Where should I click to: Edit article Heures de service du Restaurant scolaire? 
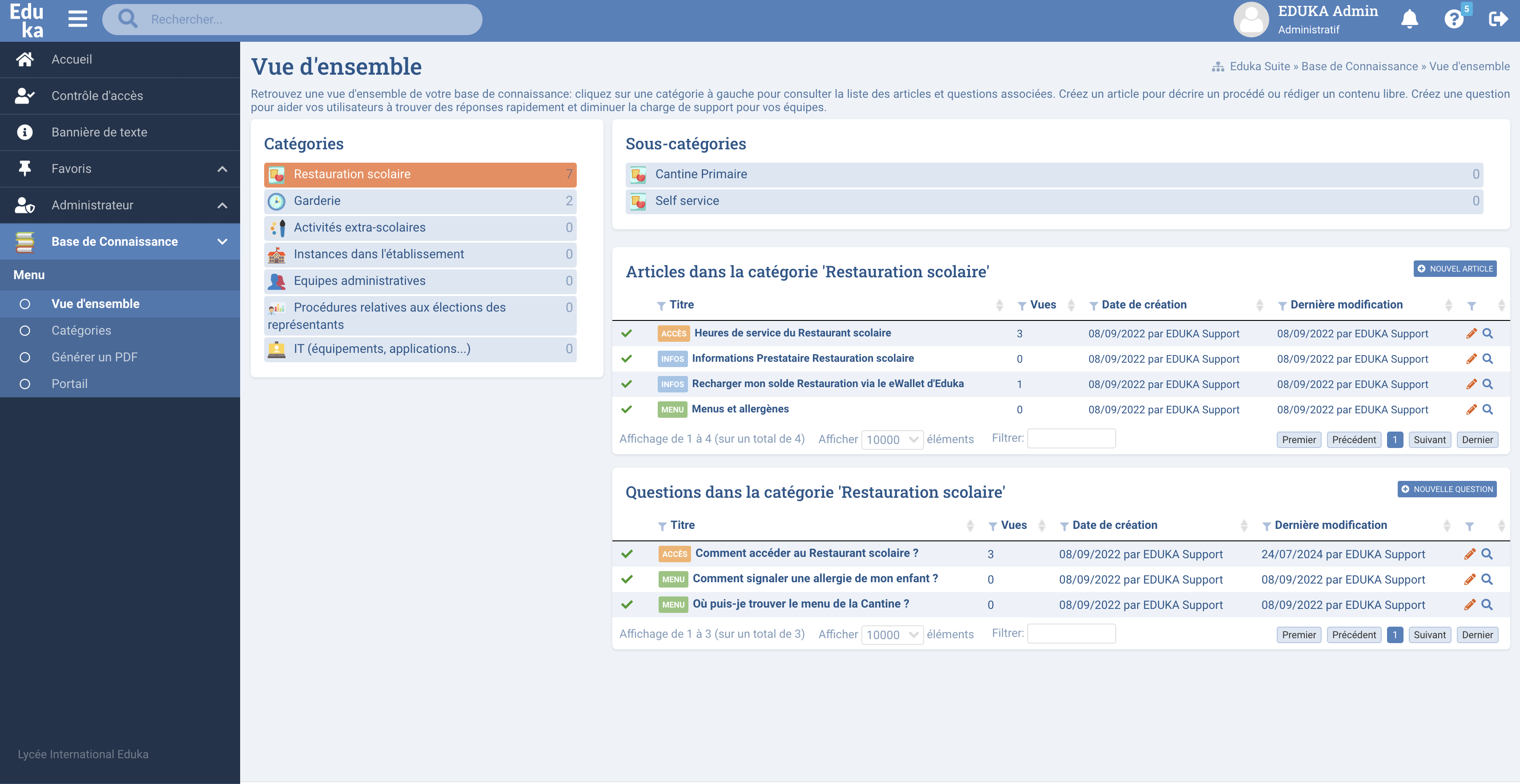pos(1471,333)
